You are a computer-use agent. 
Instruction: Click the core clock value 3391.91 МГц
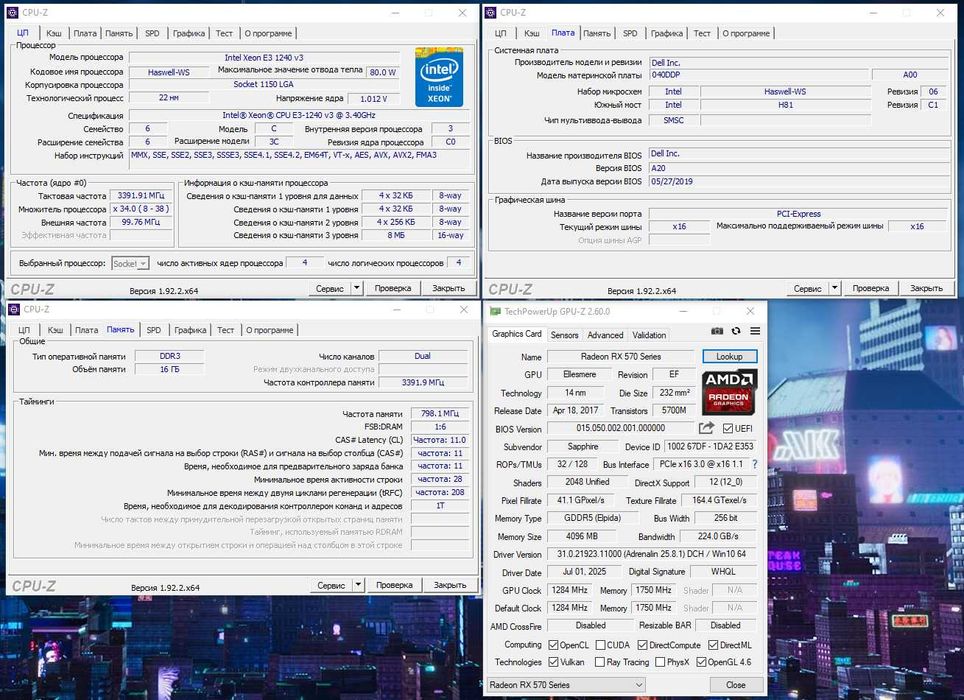point(141,195)
